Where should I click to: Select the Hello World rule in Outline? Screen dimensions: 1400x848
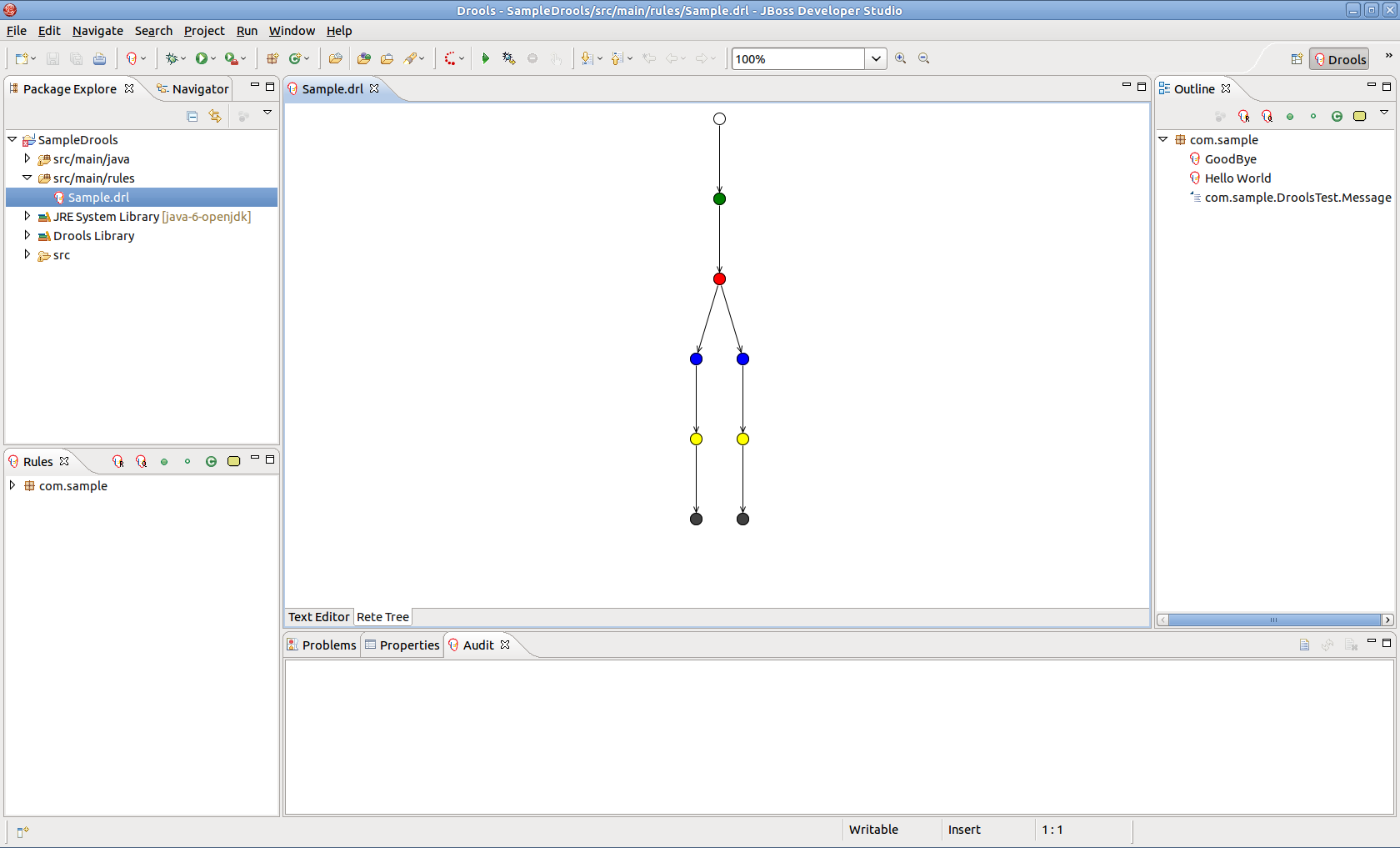tap(1237, 178)
